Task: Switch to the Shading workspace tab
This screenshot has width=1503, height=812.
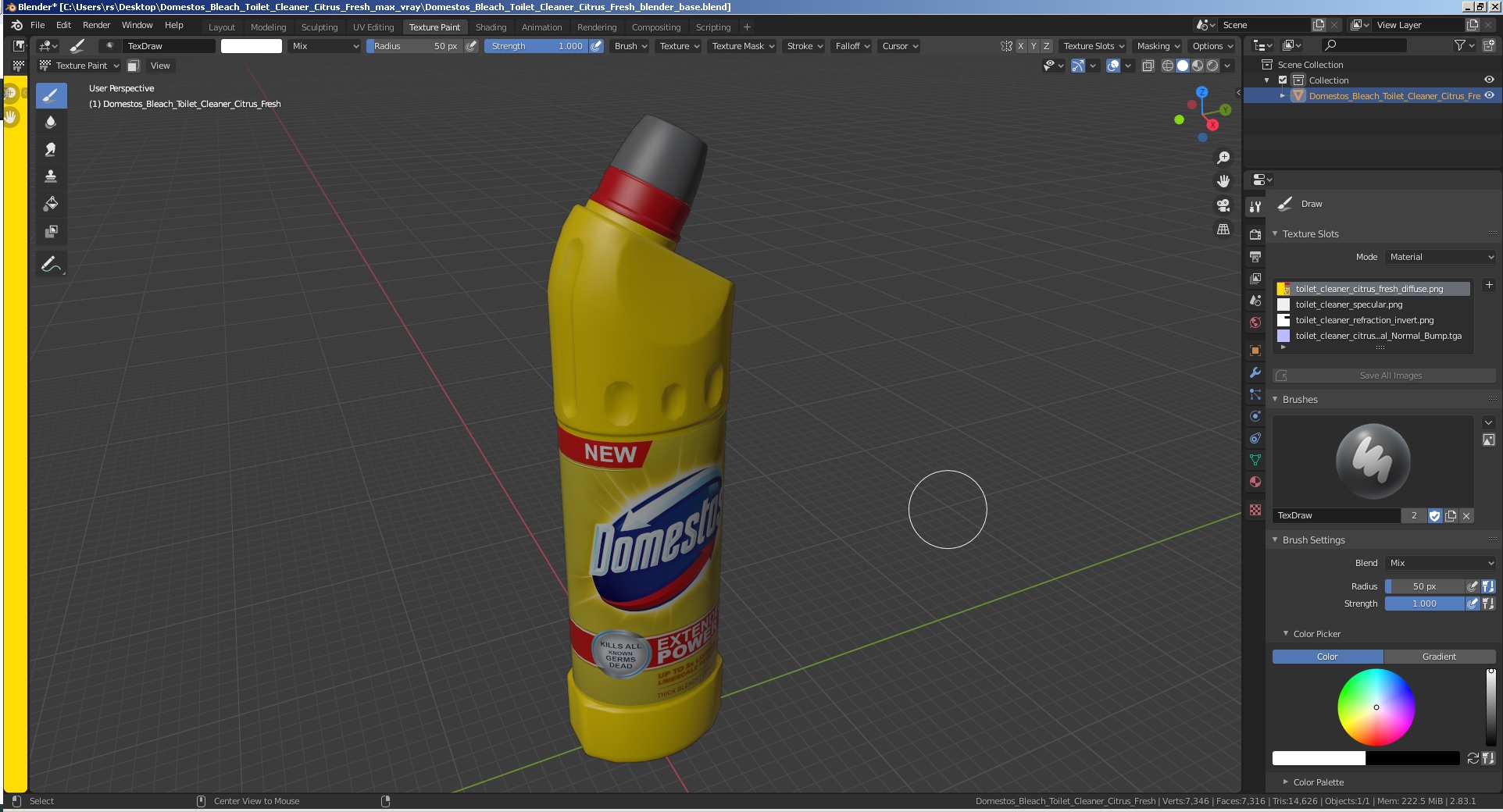Action: click(x=491, y=27)
